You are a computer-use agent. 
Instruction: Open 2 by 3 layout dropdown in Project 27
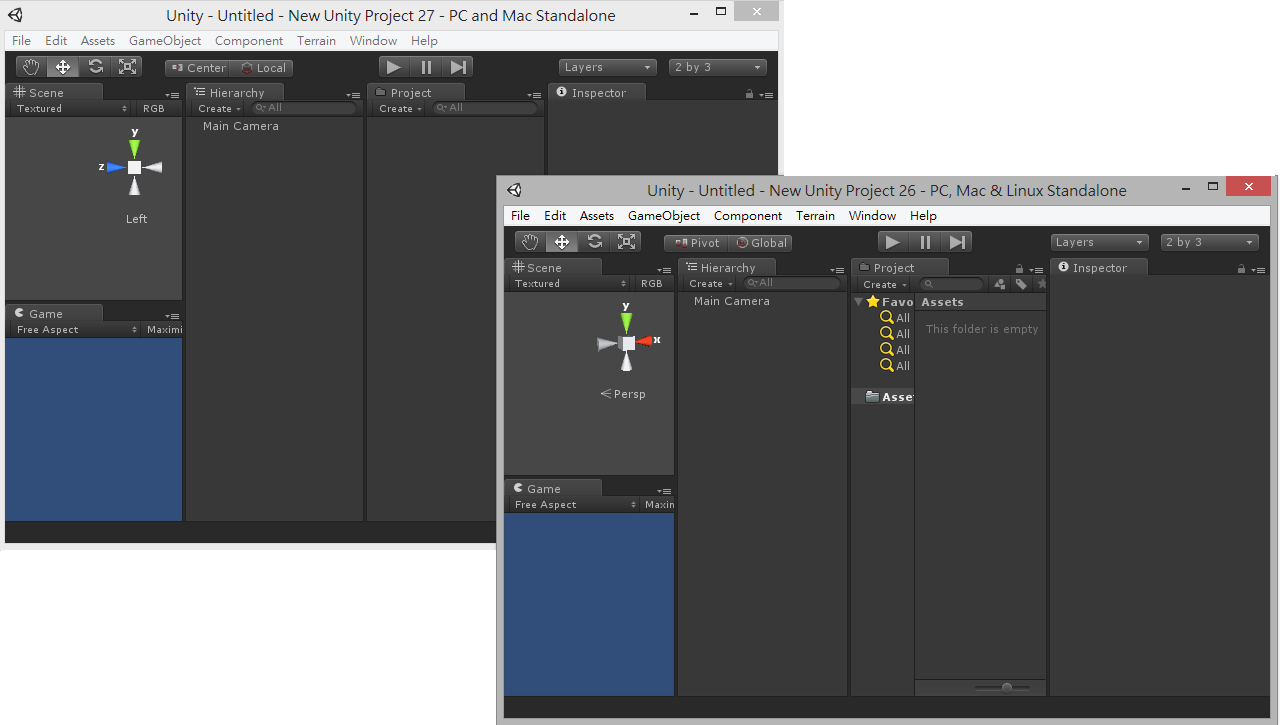[x=718, y=67]
